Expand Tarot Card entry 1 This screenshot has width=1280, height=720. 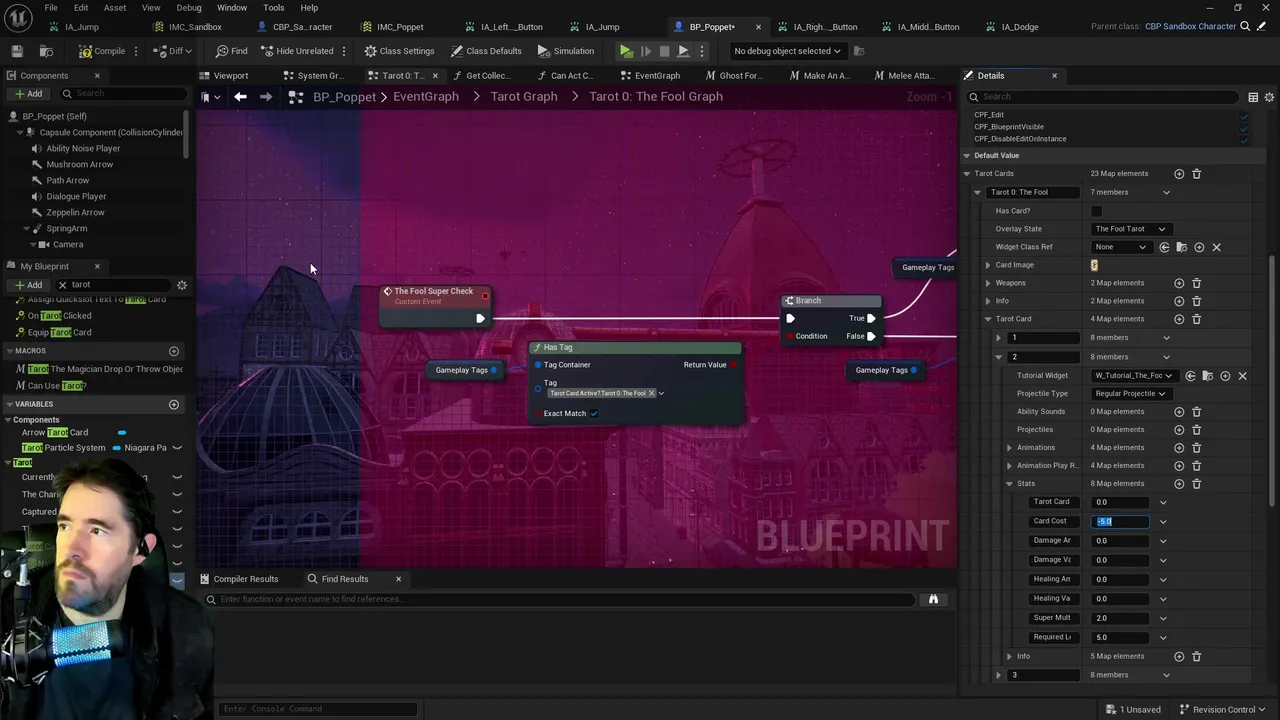[x=998, y=338]
